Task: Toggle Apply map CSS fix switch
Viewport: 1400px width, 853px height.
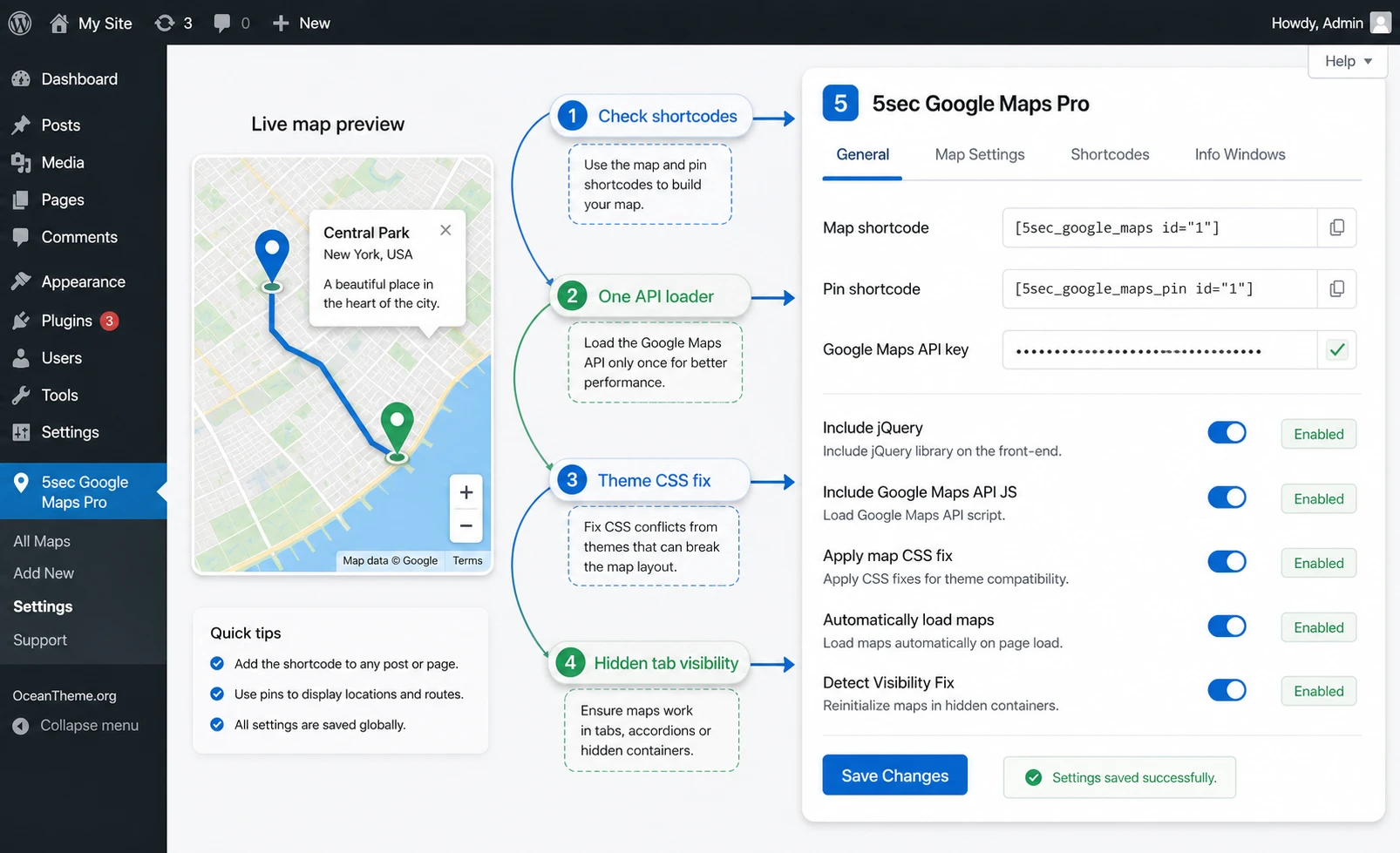Action: [1227, 562]
